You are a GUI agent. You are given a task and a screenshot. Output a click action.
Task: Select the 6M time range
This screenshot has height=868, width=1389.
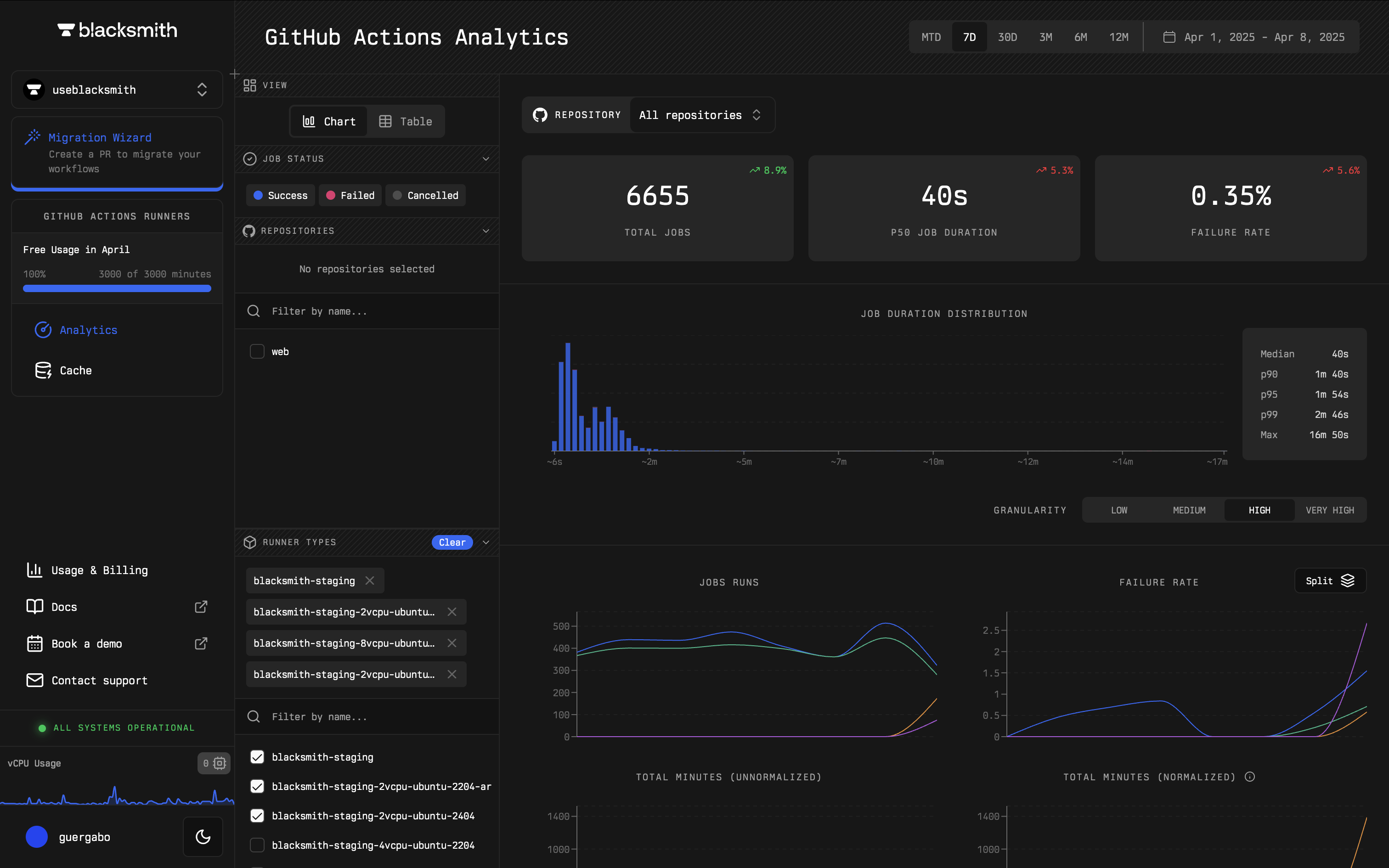coord(1081,37)
